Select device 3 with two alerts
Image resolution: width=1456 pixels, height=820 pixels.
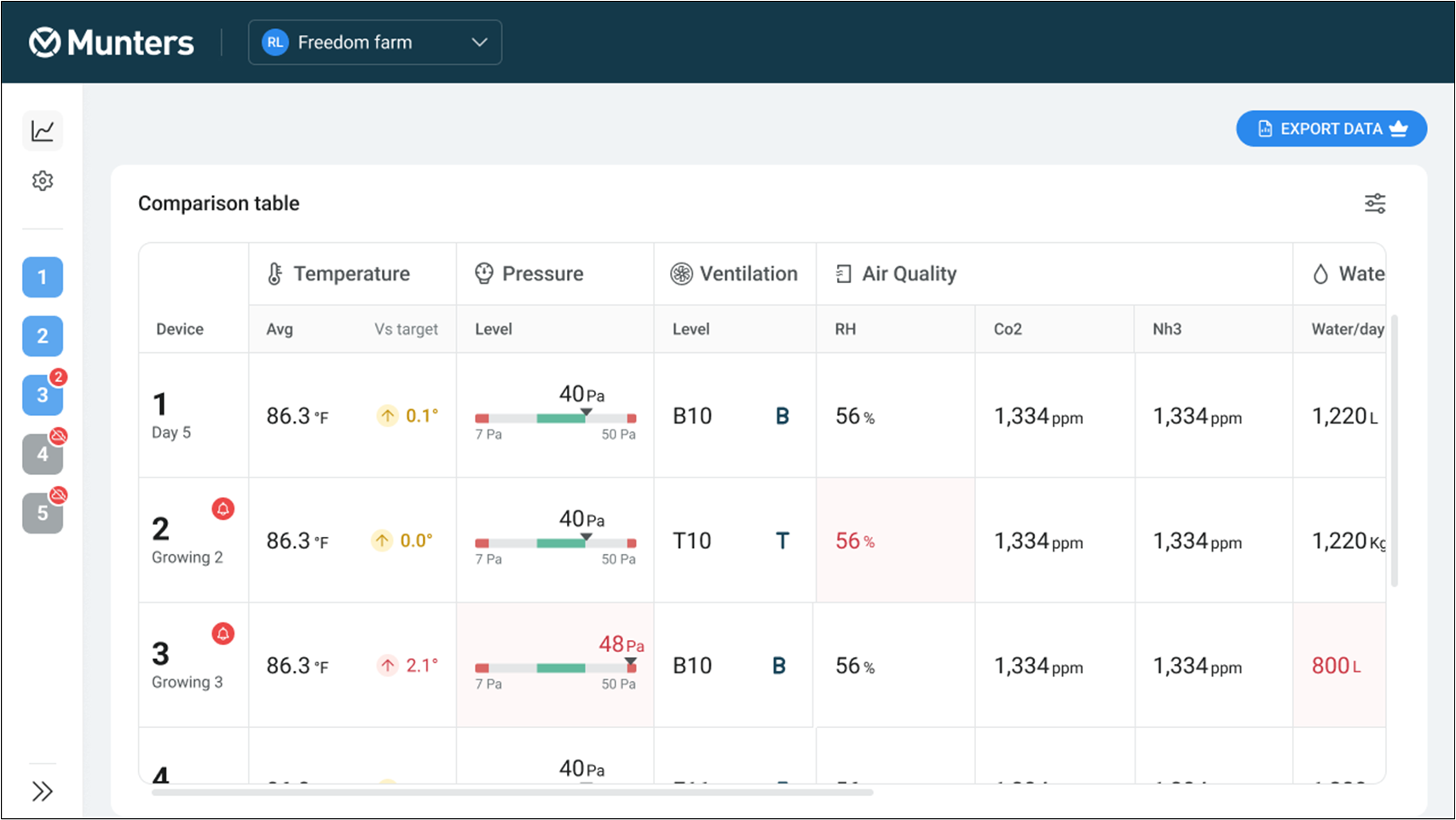(43, 395)
